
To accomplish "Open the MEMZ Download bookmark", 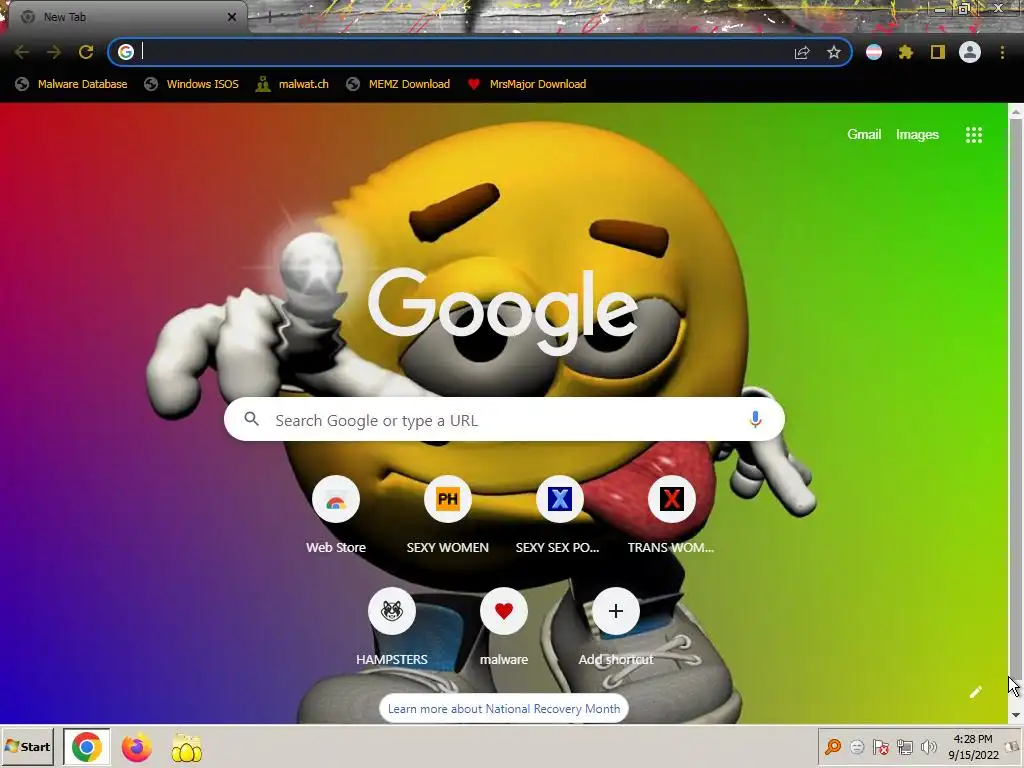I will pos(398,84).
